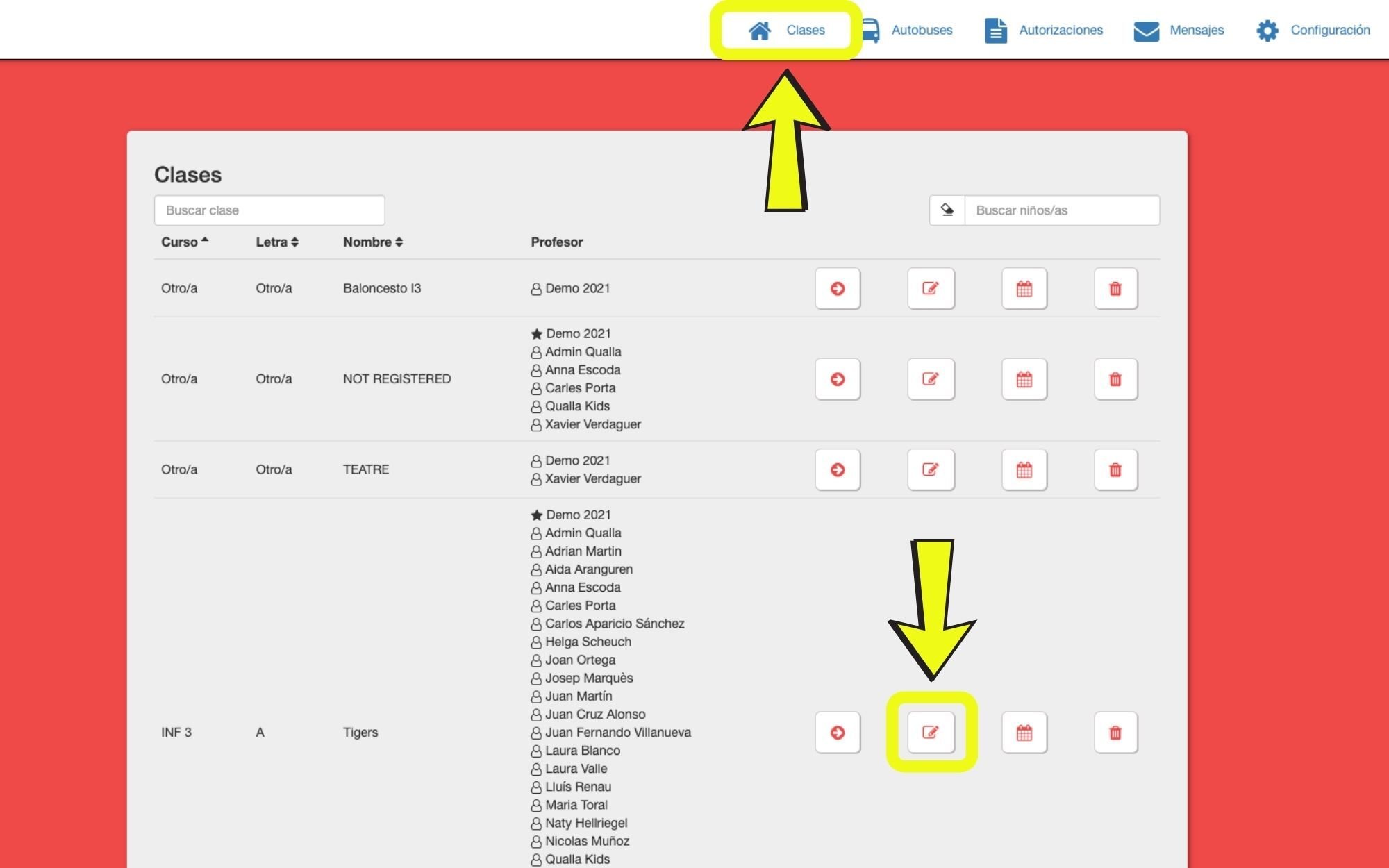Sort table by Letra column

point(277,242)
